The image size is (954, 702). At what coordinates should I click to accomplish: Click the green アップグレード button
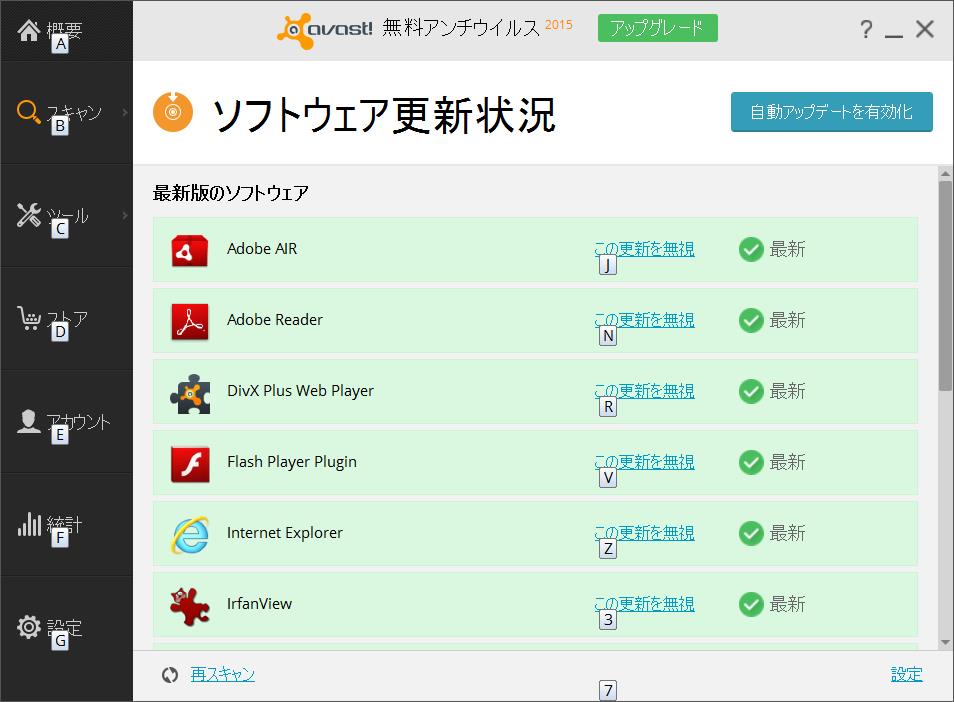coord(658,28)
